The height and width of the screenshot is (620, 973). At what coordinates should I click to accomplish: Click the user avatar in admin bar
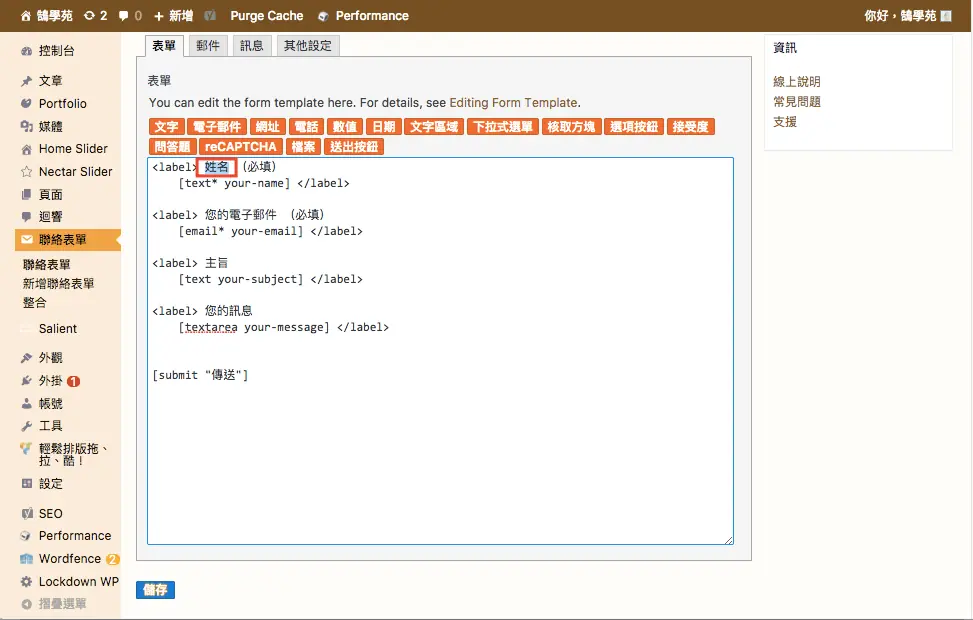946,16
